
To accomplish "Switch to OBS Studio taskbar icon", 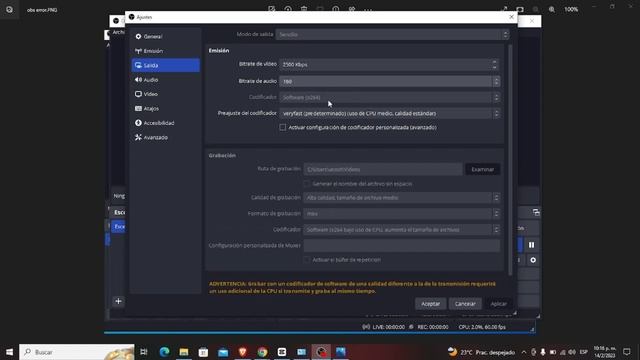I will coord(321,352).
